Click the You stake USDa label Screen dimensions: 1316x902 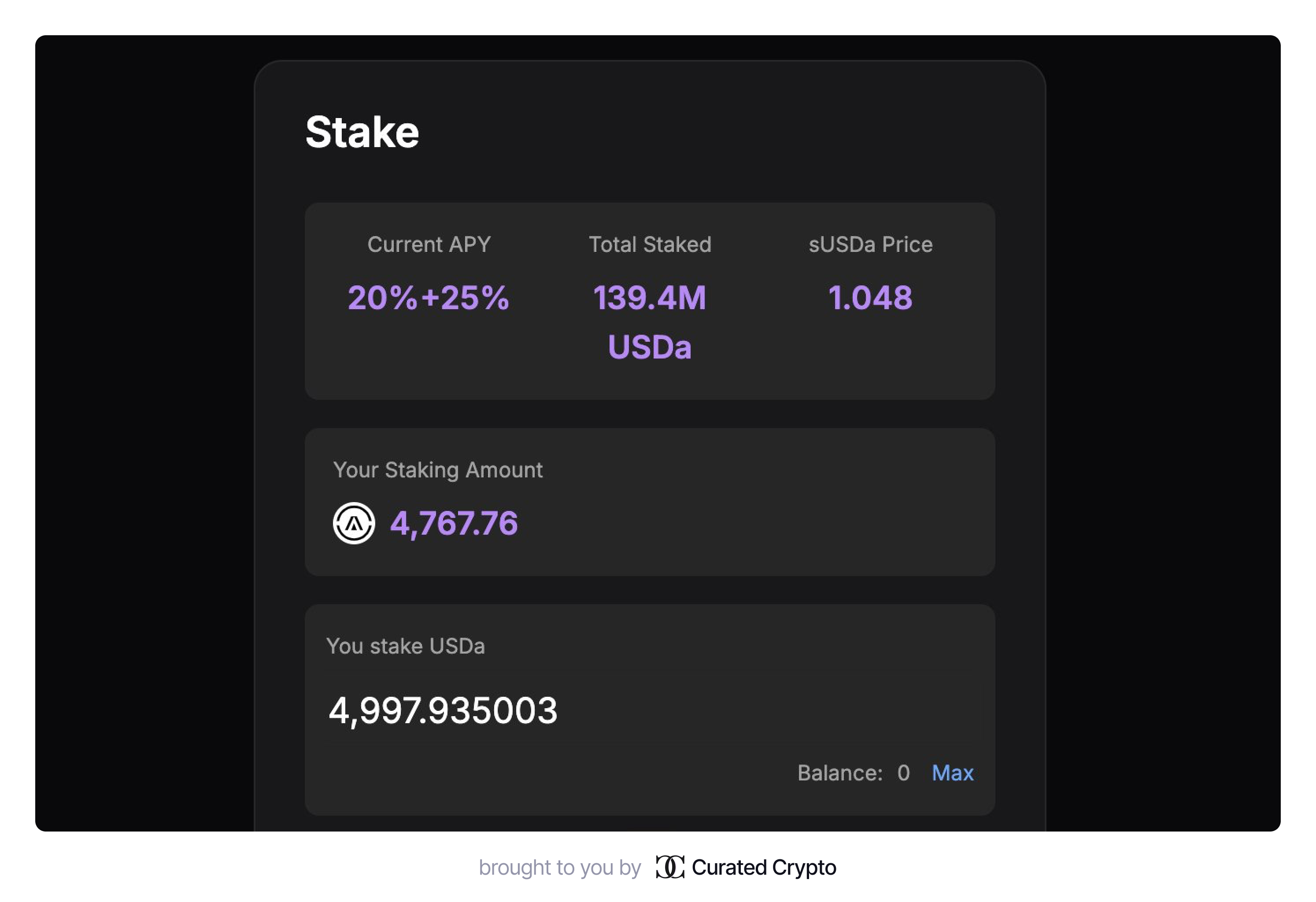pyautogui.click(x=406, y=646)
